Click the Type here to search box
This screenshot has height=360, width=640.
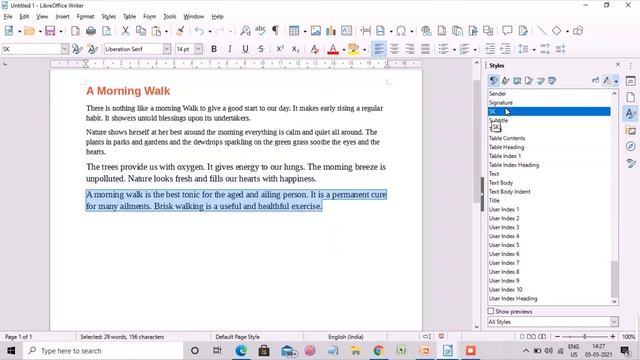point(103,351)
